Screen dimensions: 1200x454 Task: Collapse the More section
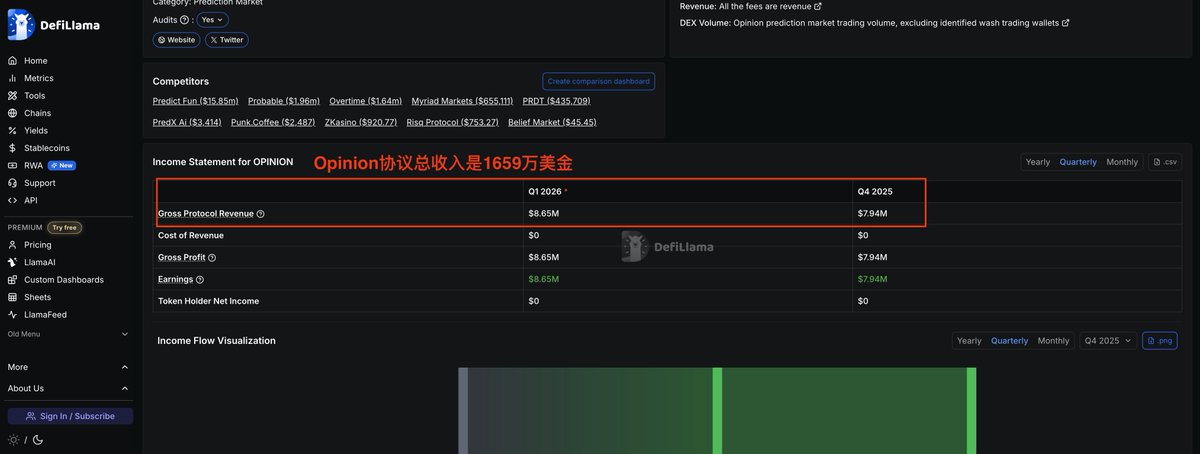click(x=68, y=367)
